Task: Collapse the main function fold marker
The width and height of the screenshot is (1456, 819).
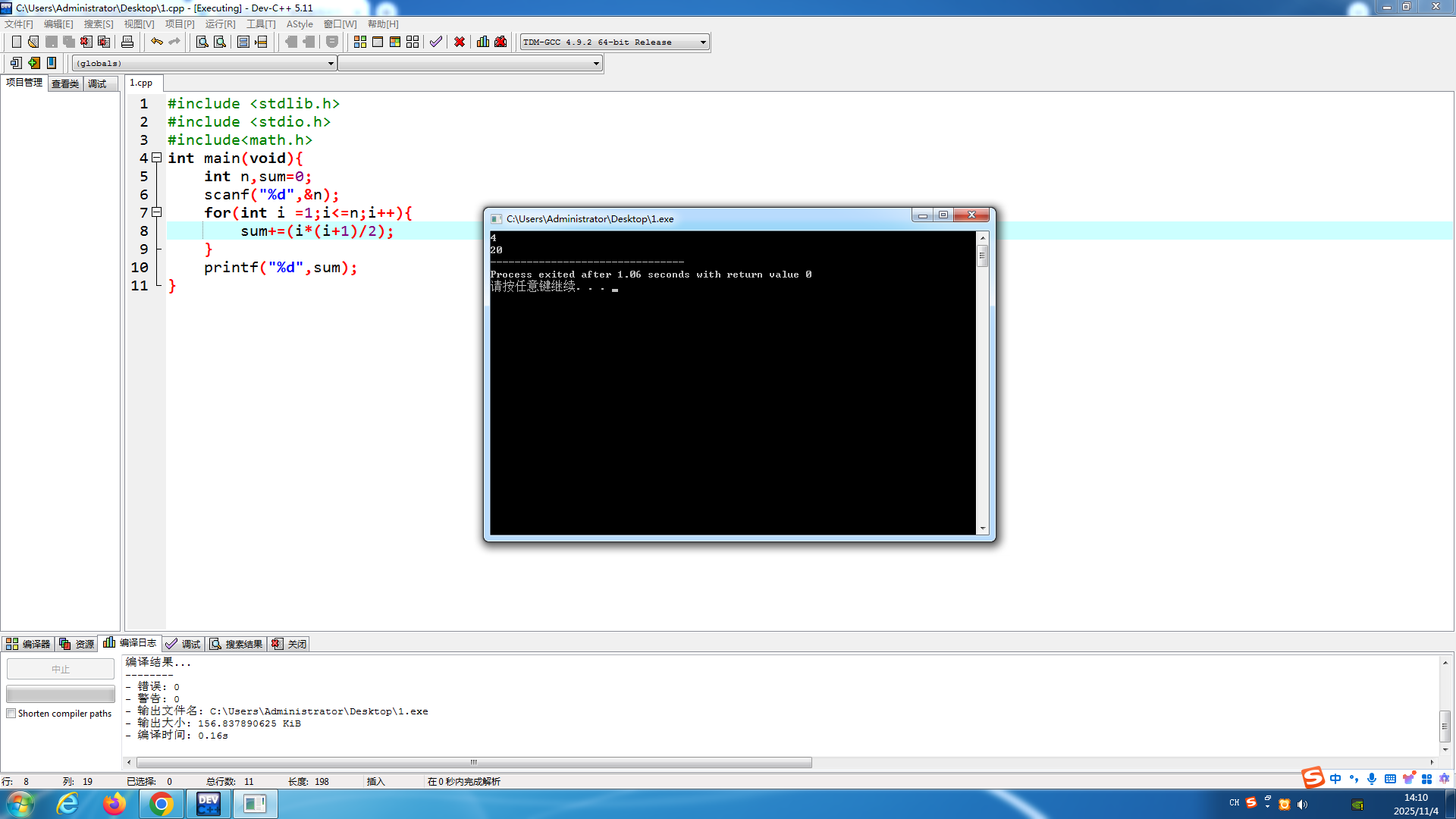Action: [157, 158]
